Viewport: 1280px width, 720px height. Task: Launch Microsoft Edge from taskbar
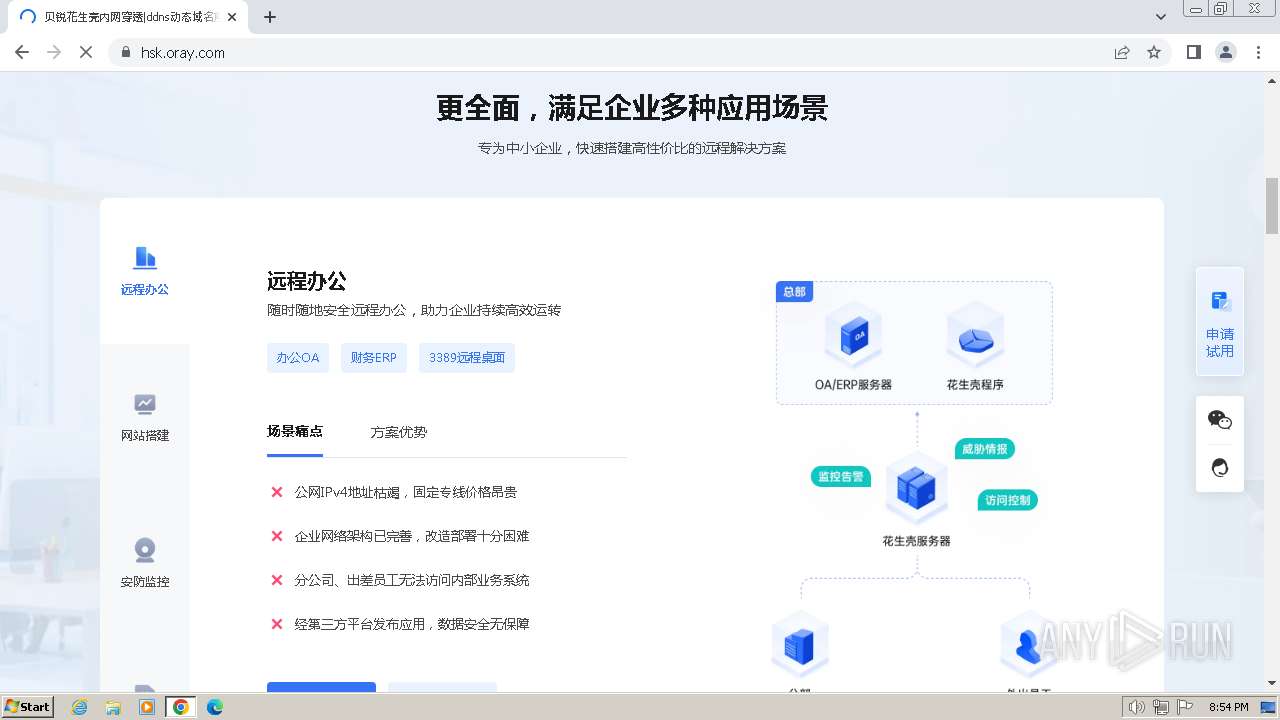(x=215, y=707)
